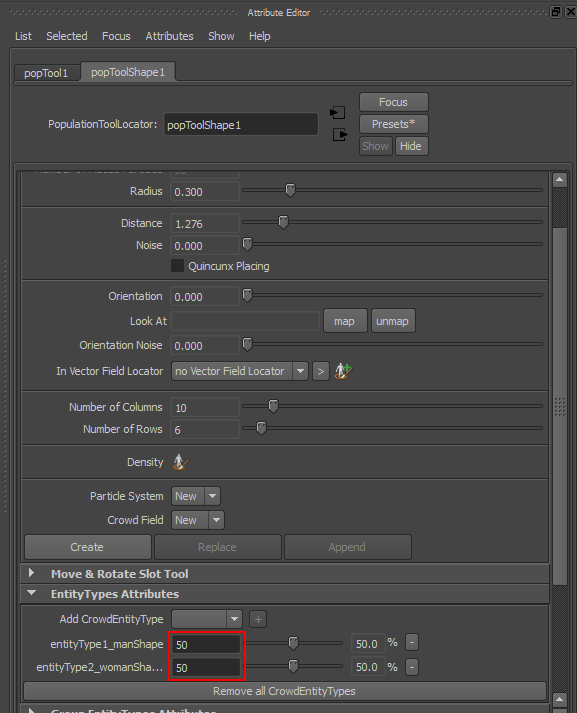Click the scrollbar up arrow
The image size is (577, 713).
pos(560,180)
